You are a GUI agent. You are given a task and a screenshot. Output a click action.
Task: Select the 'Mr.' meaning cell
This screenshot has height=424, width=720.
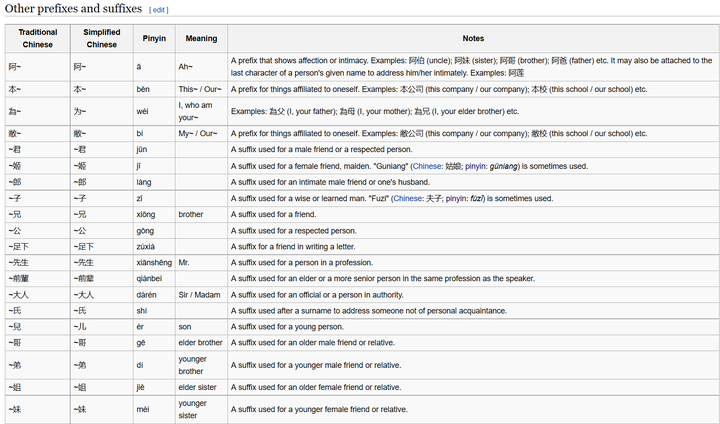point(201,263)
